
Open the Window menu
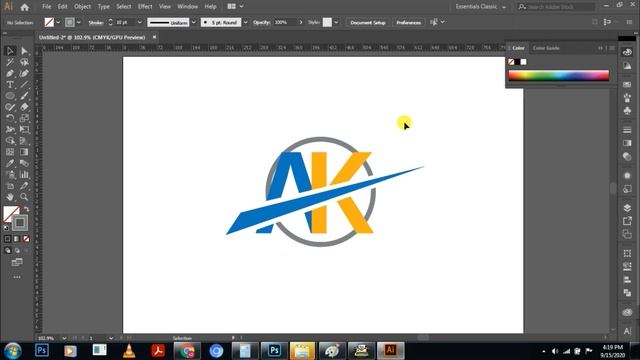187,7
